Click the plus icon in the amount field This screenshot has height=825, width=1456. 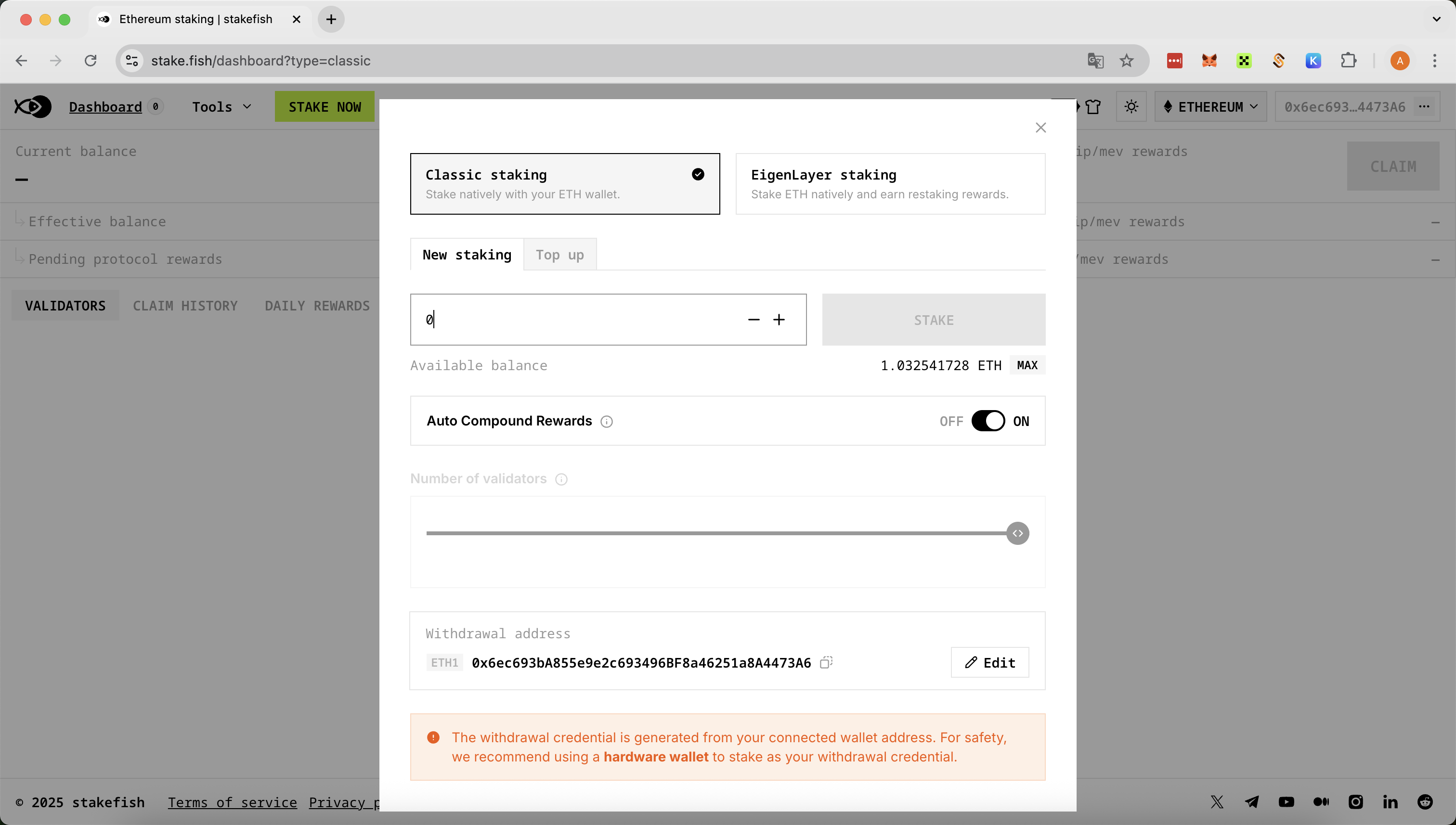coord(779,320)
